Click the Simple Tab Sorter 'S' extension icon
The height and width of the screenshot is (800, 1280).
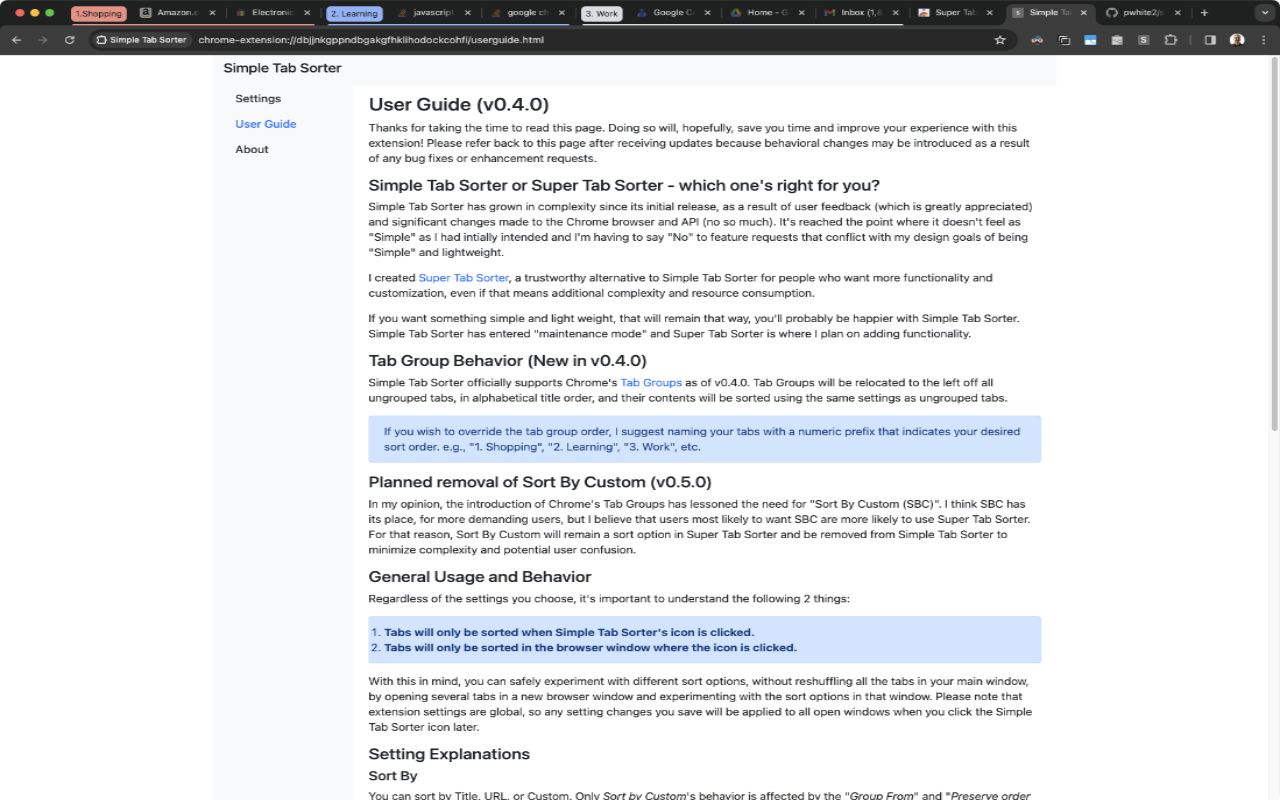tap(1143, 40)
